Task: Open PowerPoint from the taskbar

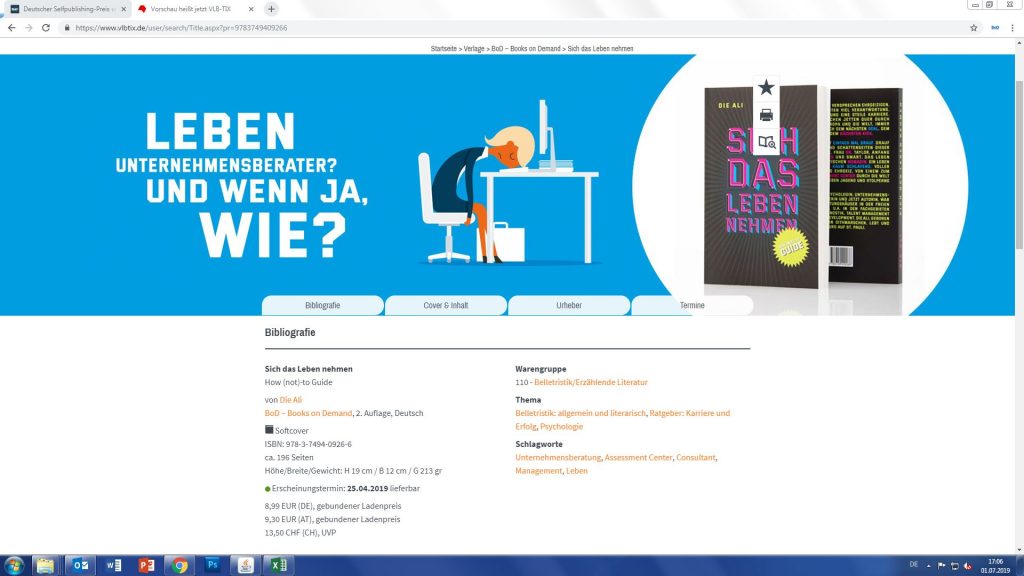Action: 146,566
